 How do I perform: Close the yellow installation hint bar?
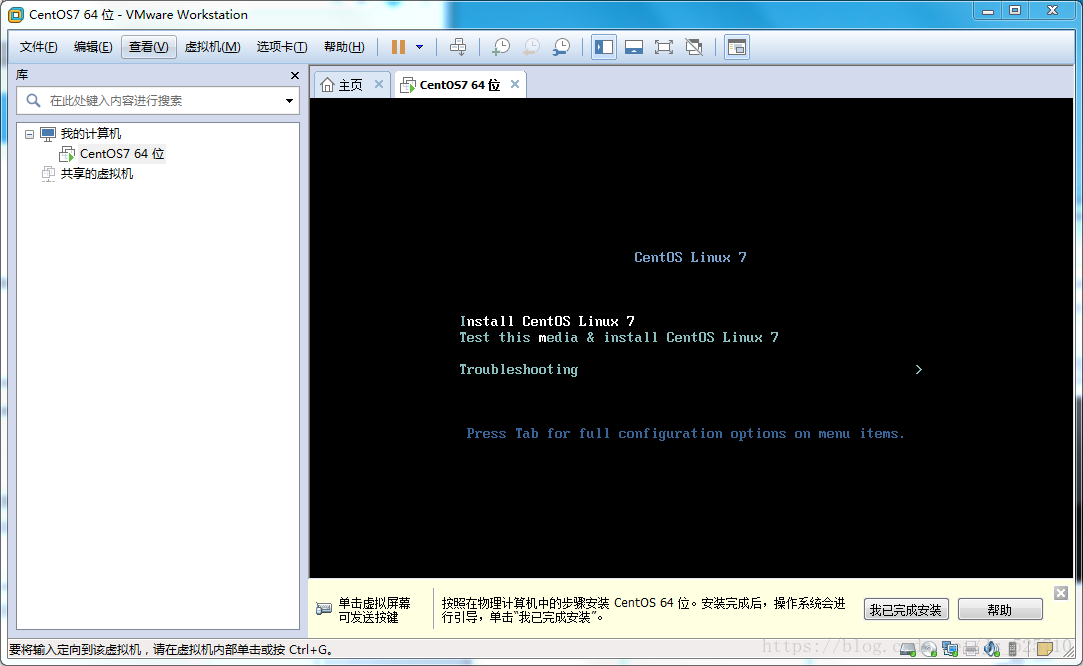[x=1061, y=593]
